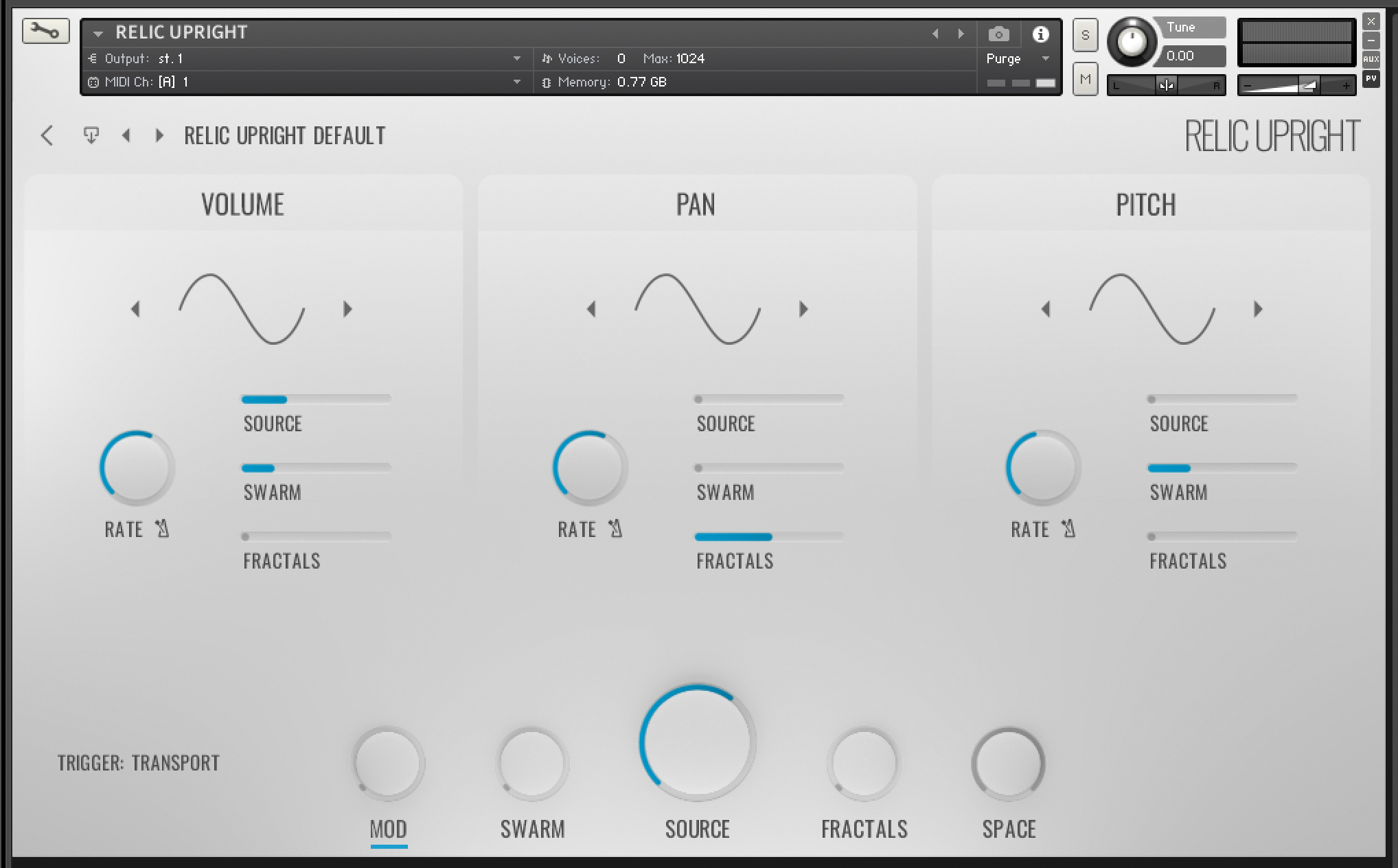Expand the instrument name dropdown arrow
Viewport: 1398px width, 868px height.
tap(98, 33)
